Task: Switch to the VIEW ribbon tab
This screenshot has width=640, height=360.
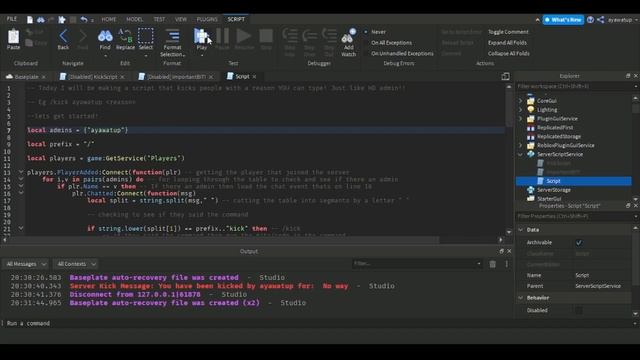Action: pos(180,19)
